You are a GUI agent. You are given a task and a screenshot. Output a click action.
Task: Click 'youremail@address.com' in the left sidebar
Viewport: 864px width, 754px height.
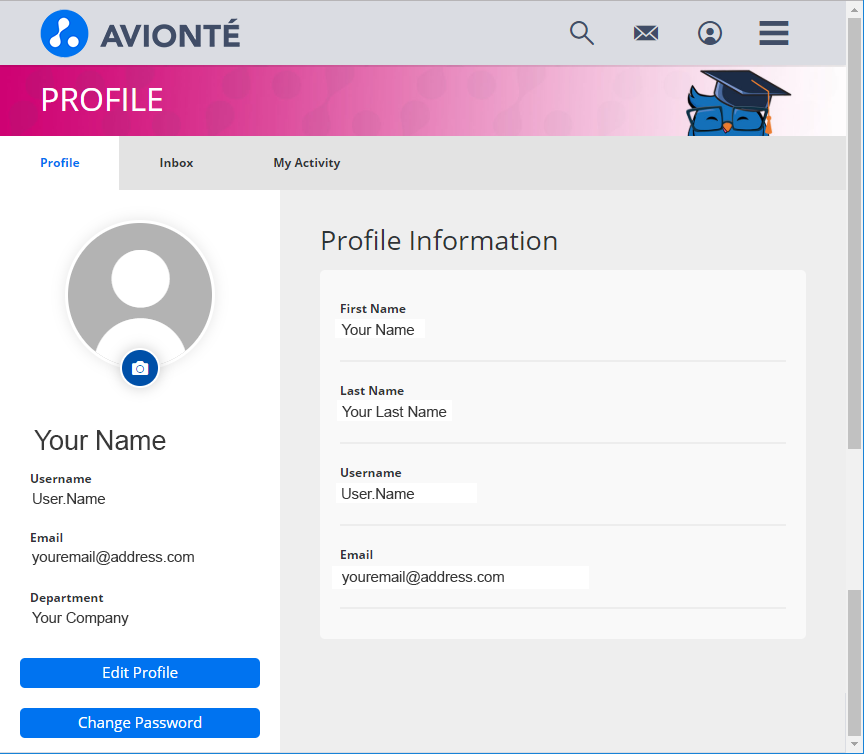click(x=113, y=557)
